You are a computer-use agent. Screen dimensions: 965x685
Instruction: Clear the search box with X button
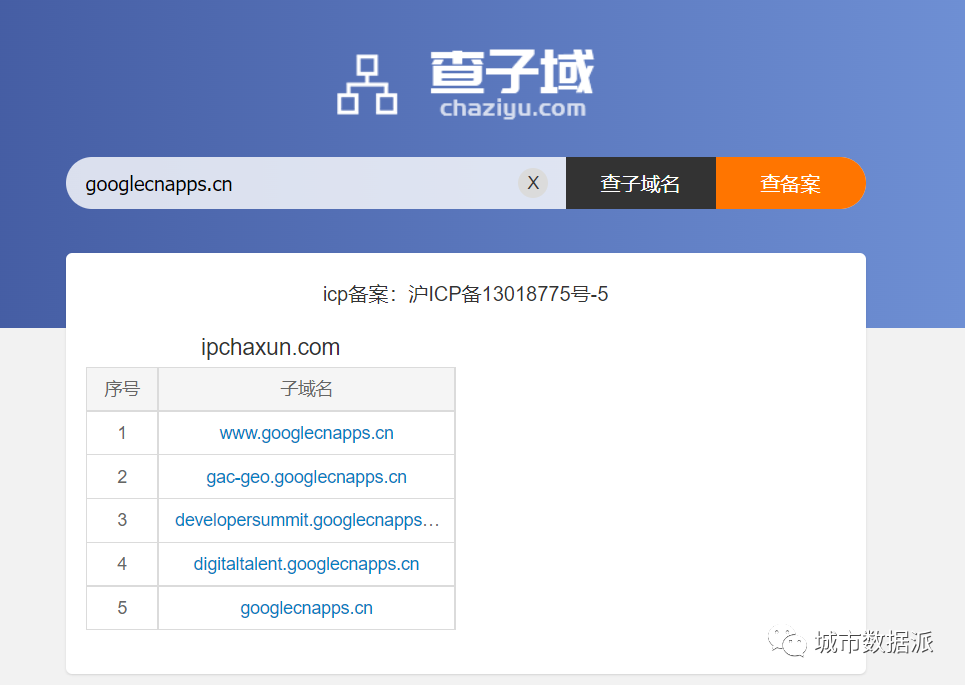[x=533, y=183]
